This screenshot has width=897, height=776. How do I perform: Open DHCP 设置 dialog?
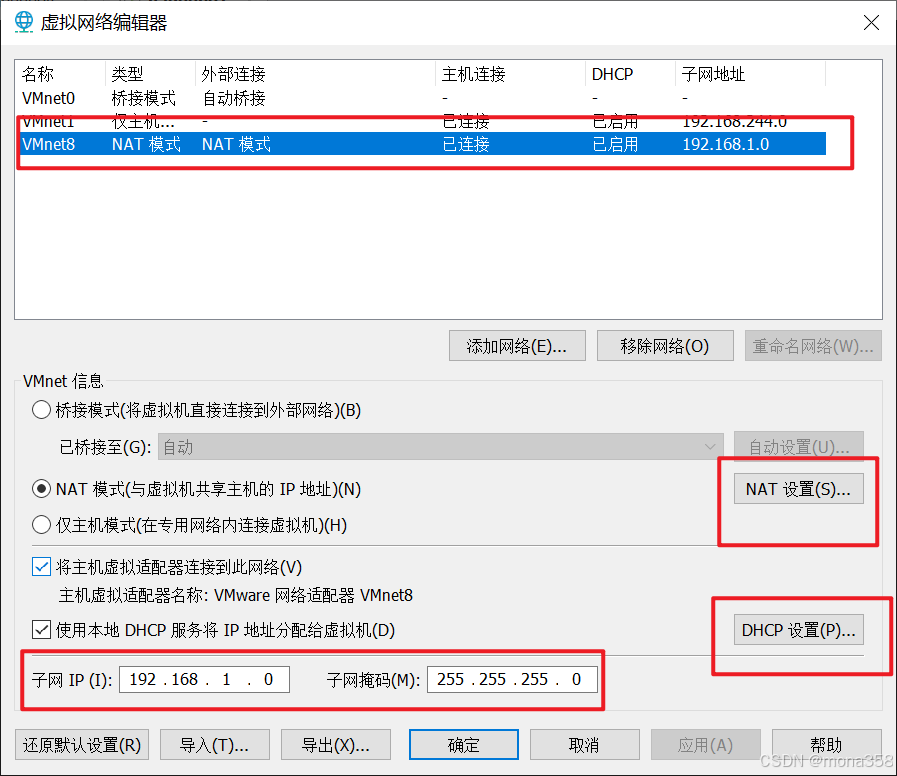click(x=798, y=629)
